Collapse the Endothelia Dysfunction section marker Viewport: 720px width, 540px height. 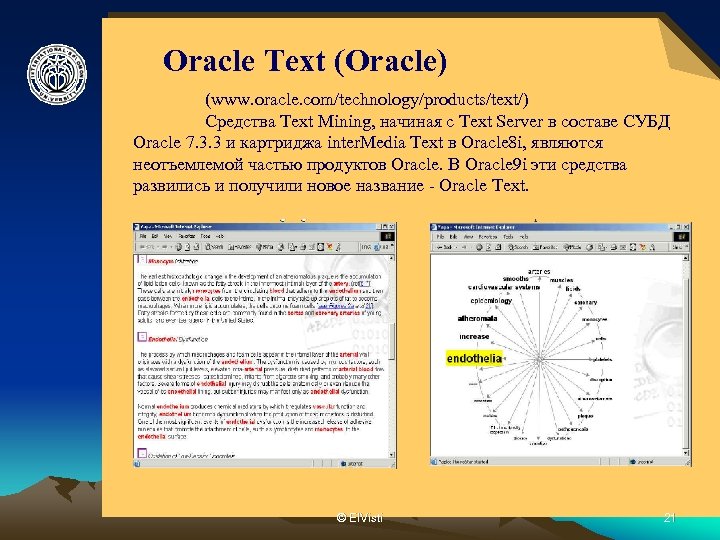click(142, 337)
